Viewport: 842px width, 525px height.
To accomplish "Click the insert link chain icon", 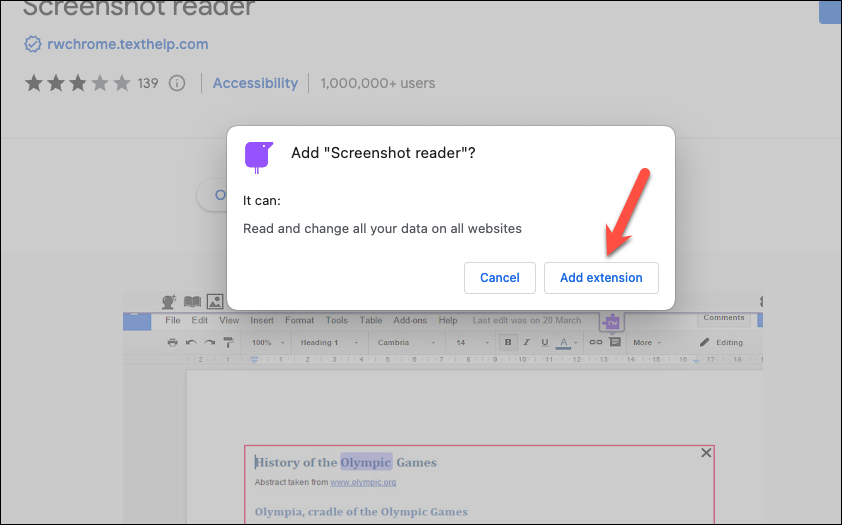I will pos(596,342).
